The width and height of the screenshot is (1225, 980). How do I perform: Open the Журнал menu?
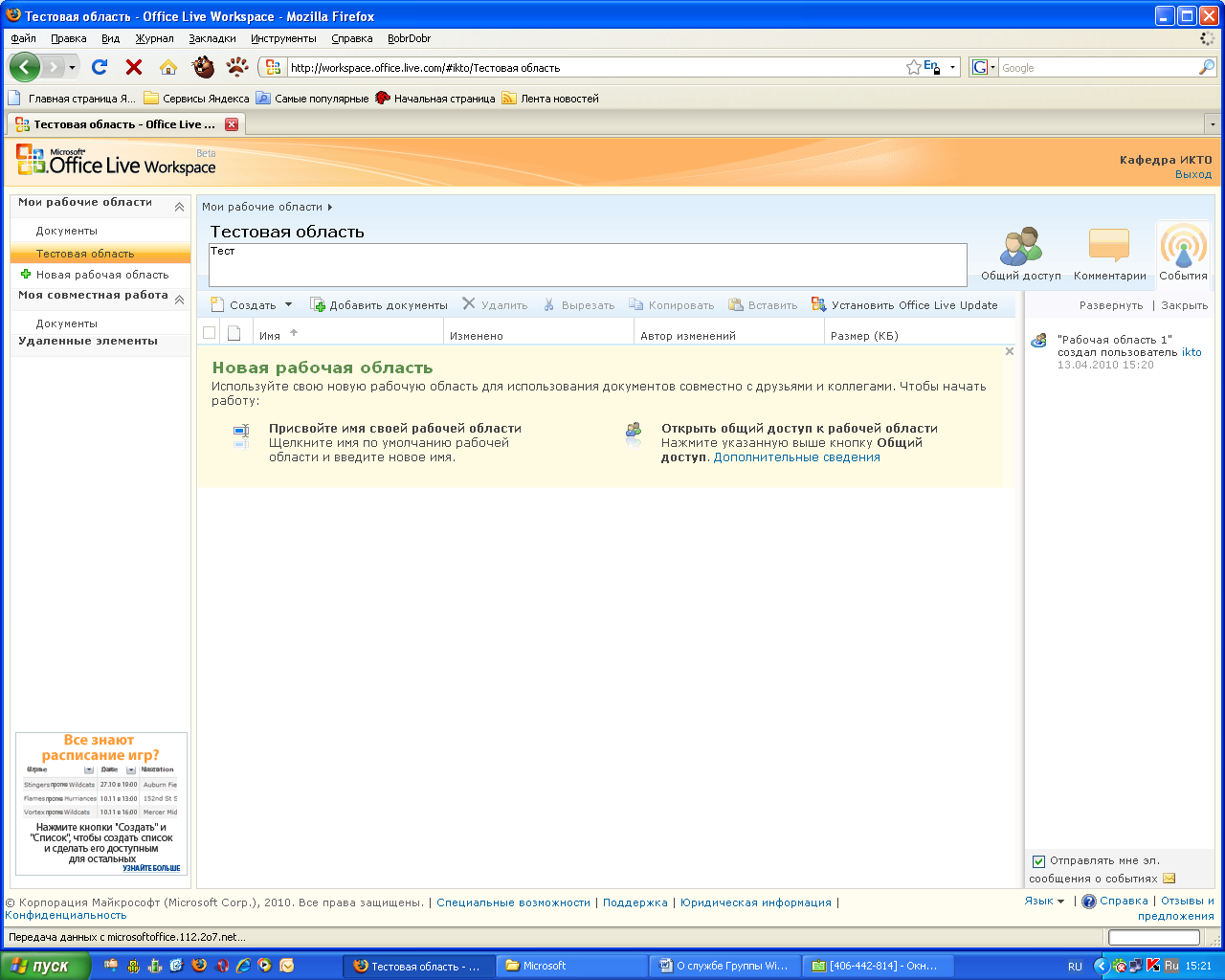(154, 38)
